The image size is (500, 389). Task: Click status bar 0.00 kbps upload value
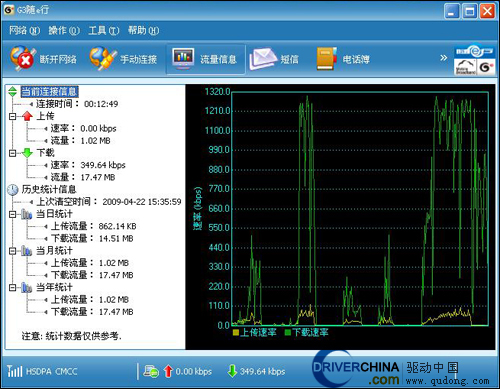(194, 371)
